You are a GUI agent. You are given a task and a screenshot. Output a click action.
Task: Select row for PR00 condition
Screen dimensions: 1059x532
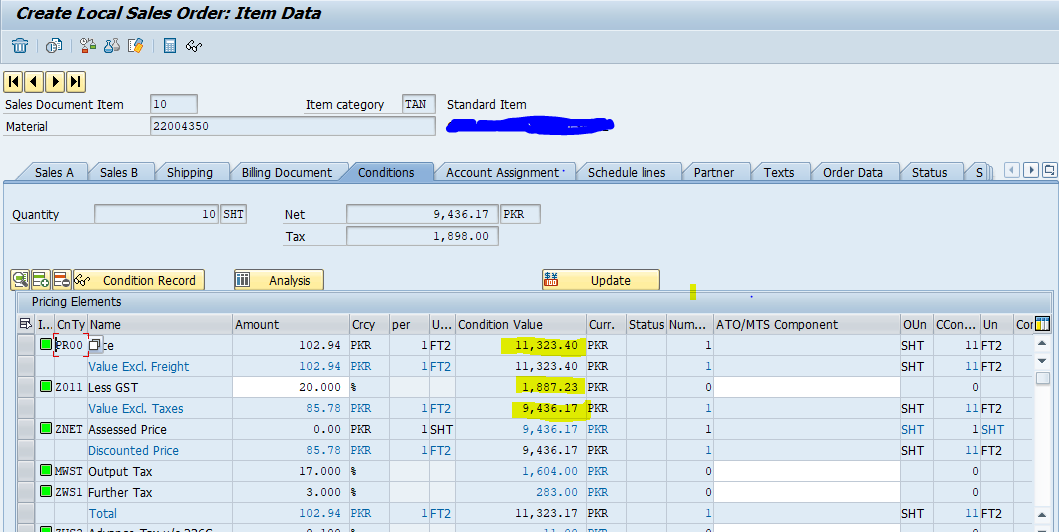(26, 345)
